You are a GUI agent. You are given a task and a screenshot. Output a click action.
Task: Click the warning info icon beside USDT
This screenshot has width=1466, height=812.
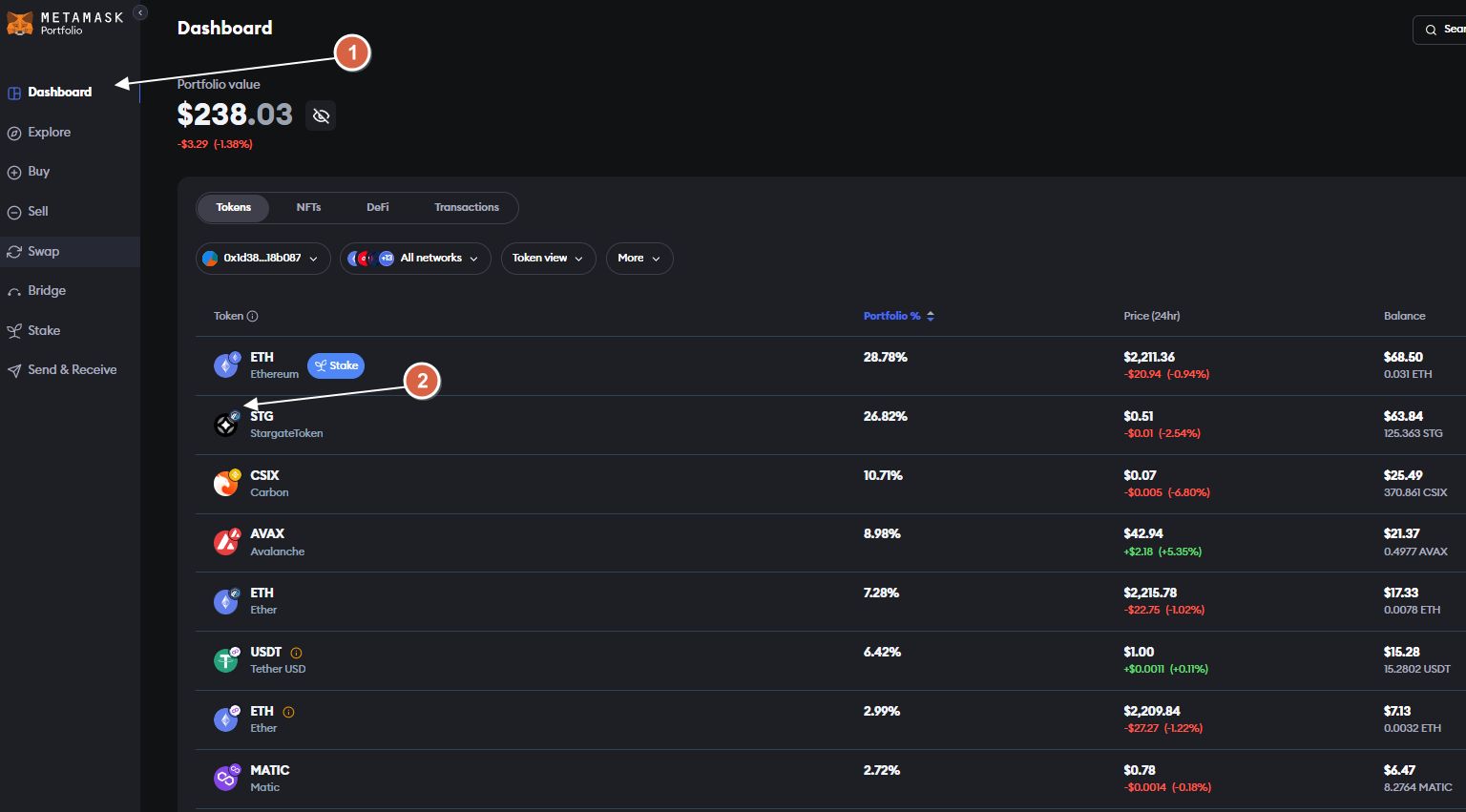[x=296, y=653]
